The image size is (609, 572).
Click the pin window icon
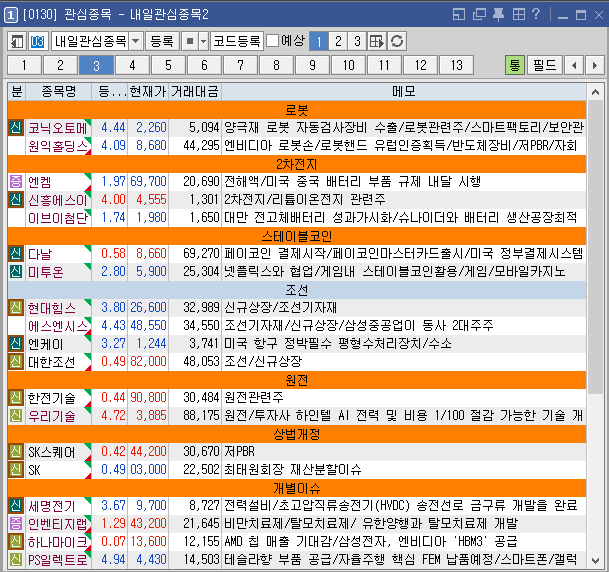[x=499, y=15]
